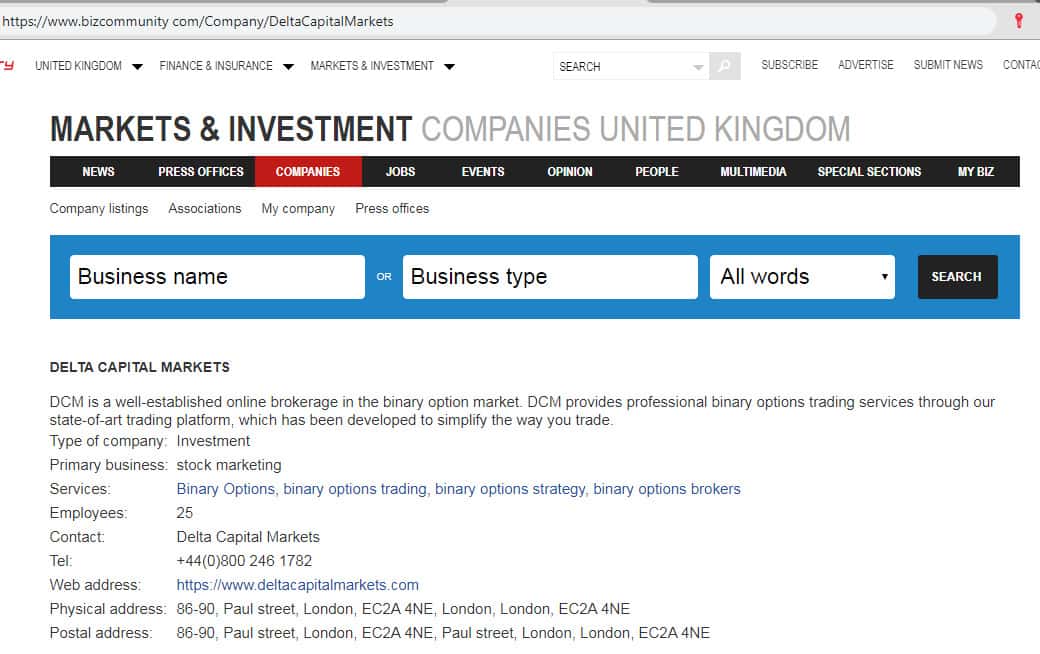This screenshot has height=654, width=1040.
Task: Expand the United Kingdom dropdown arrow
Action: 137,67
